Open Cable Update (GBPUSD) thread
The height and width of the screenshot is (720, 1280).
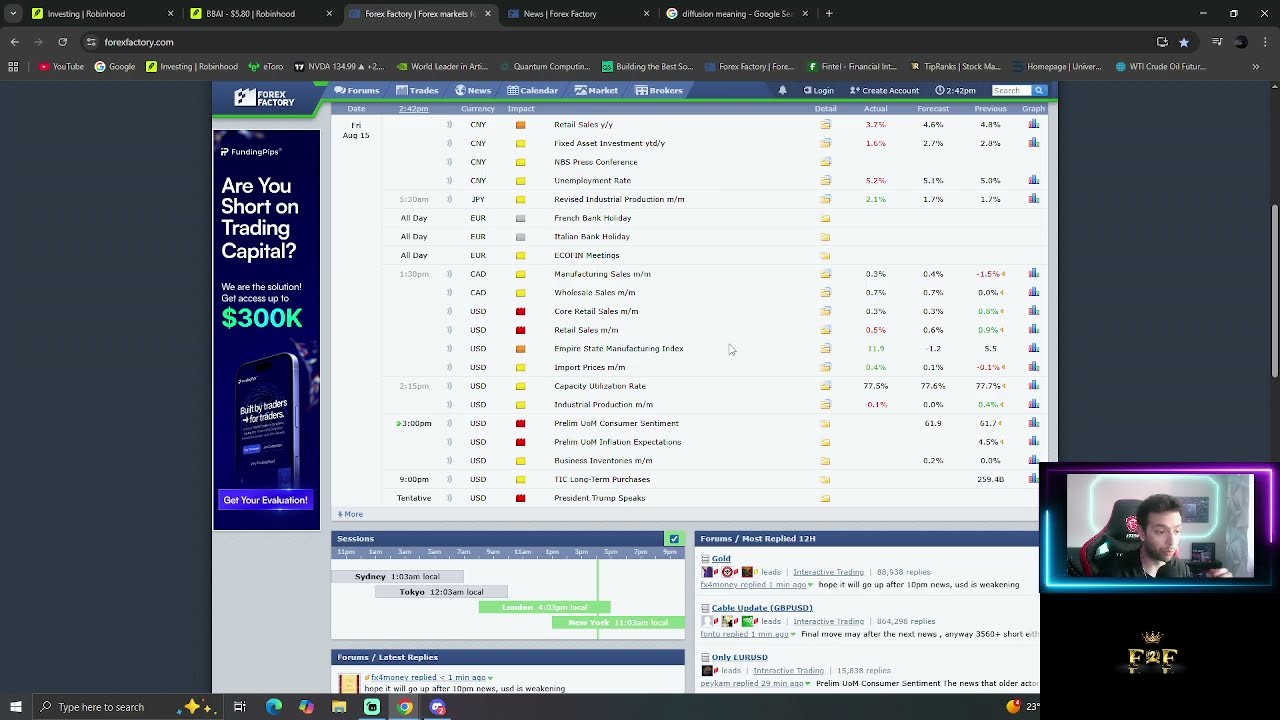click(x=762, y=608)
